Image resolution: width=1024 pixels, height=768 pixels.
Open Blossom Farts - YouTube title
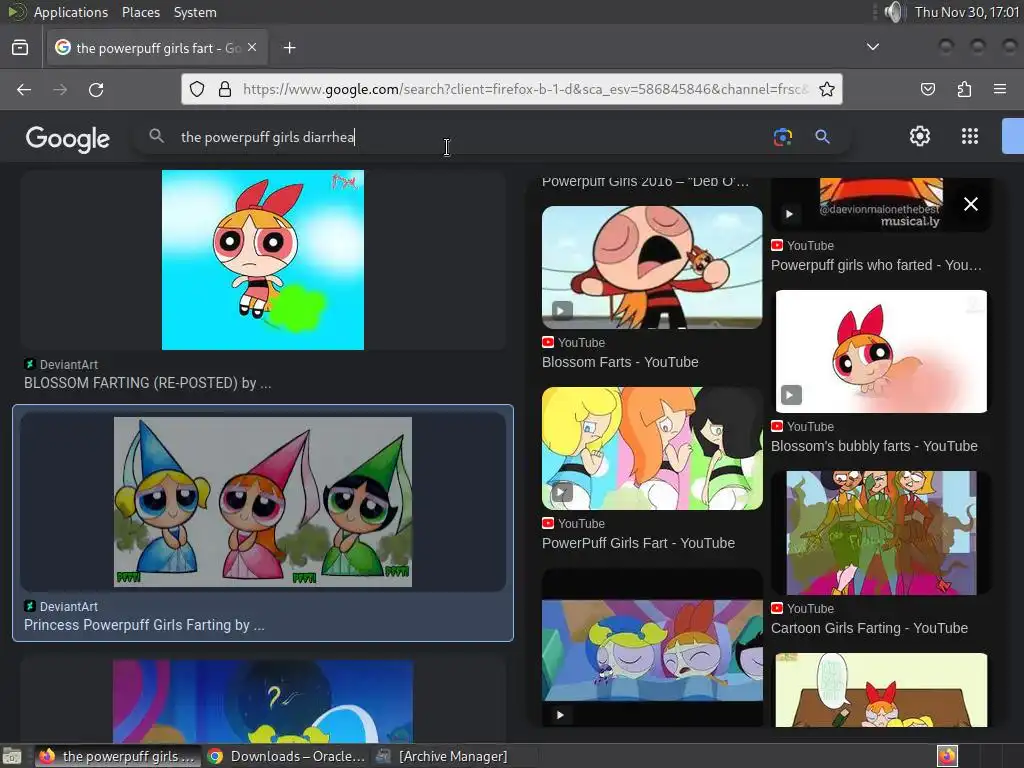[x=620, y=362]
